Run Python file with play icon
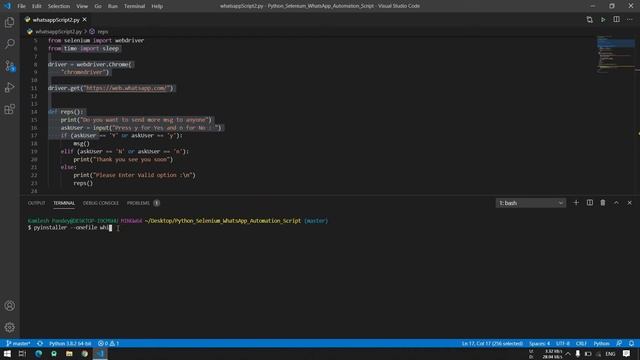 (x=603, y=20)
